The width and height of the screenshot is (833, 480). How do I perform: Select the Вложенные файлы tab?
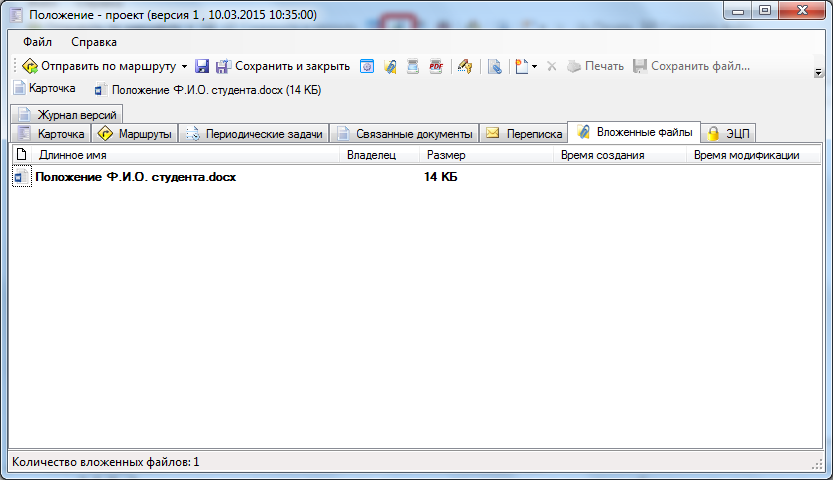pos(634,132)
